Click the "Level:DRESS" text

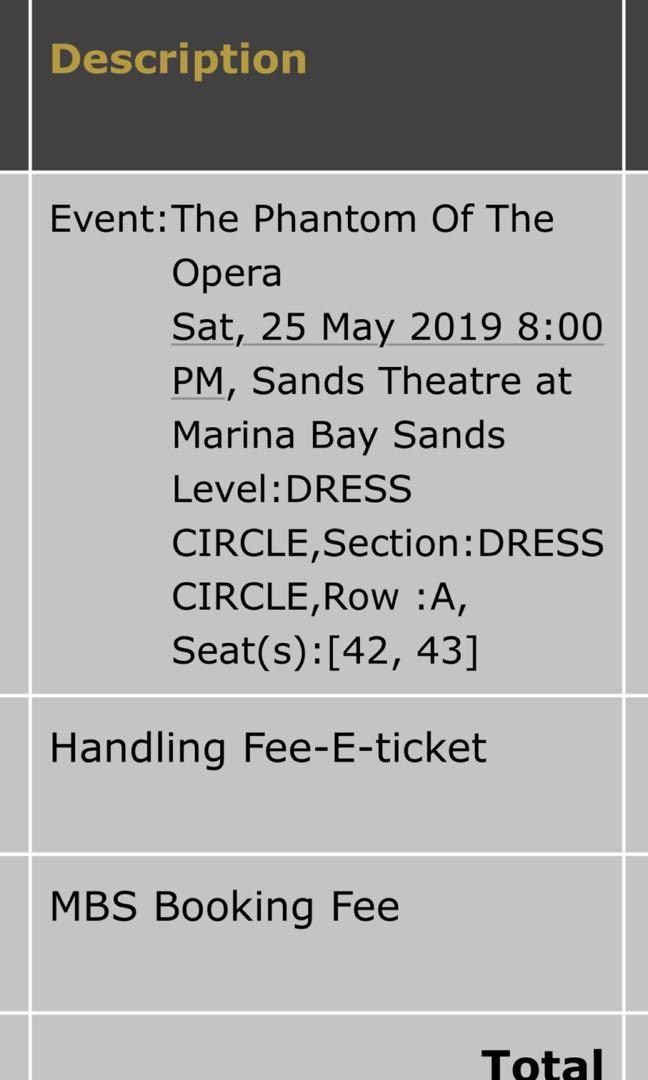point(291,490)
